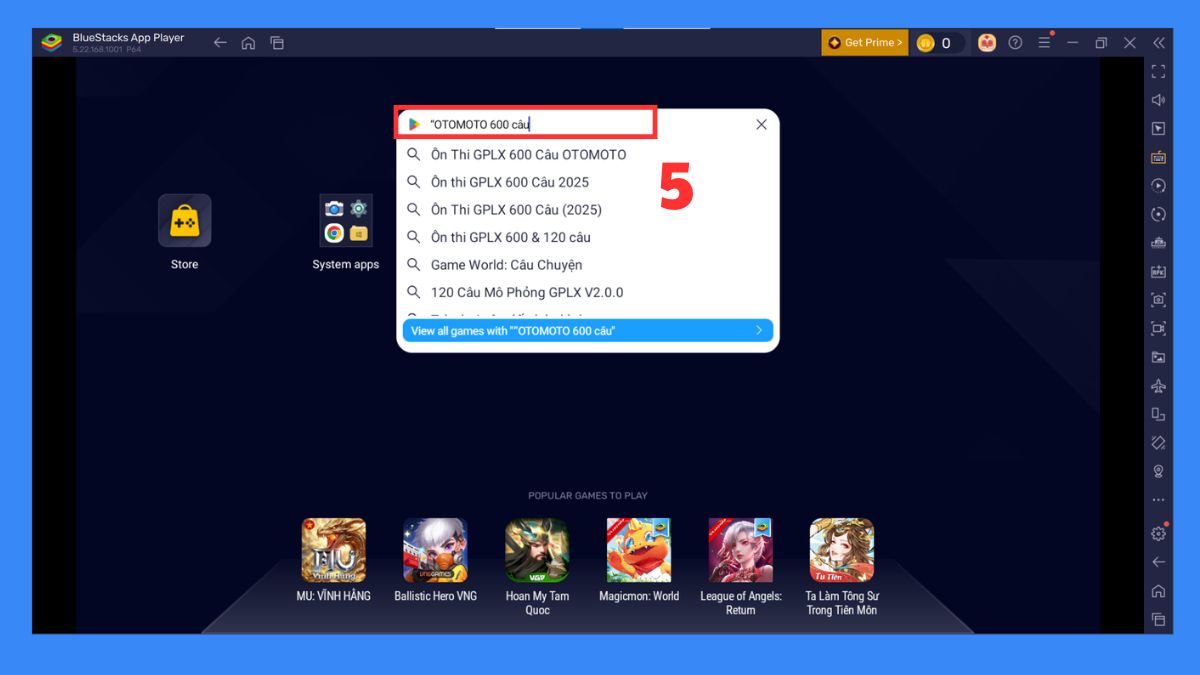
Task: Click the shake device icon in sidebar
Action: pos(1158,442)
